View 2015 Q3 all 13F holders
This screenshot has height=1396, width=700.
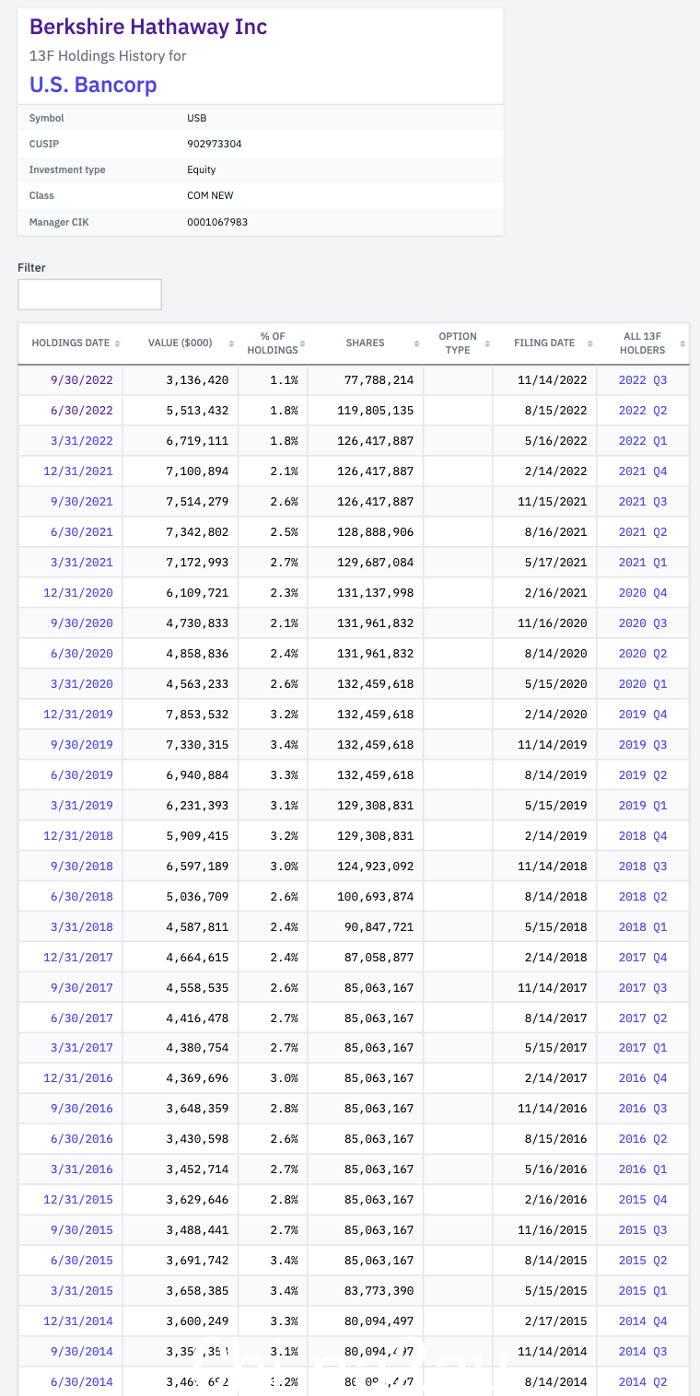pyautogui.click(x=642, y=1229)
